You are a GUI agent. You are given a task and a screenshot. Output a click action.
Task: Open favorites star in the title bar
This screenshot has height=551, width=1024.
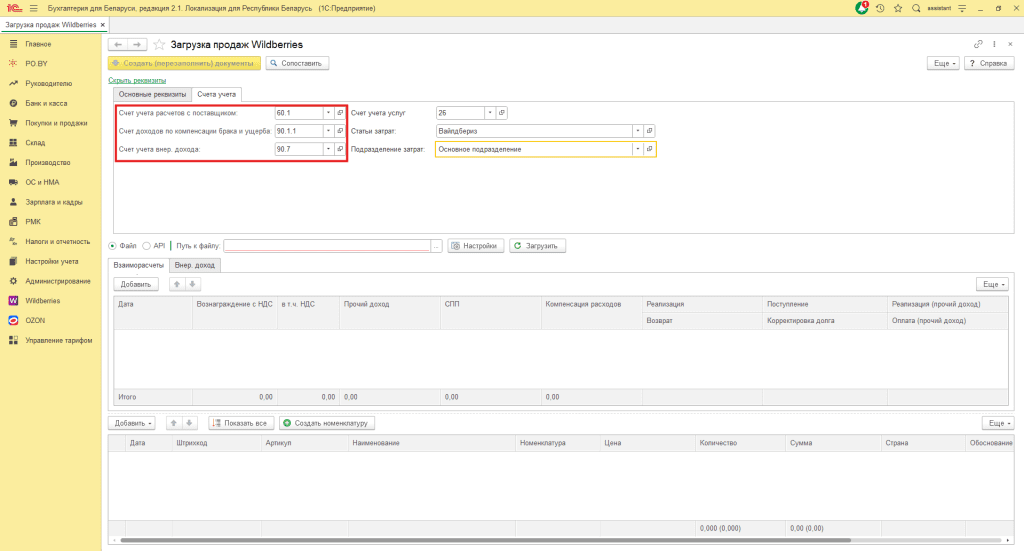[x=898, y=8]
